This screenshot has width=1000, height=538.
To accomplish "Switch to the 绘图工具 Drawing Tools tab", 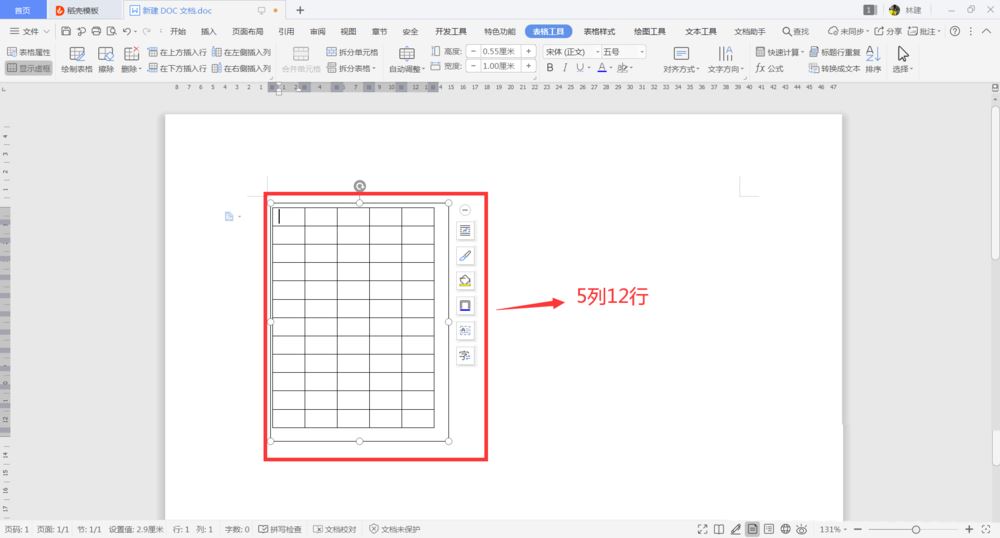I will coord(649,31).
